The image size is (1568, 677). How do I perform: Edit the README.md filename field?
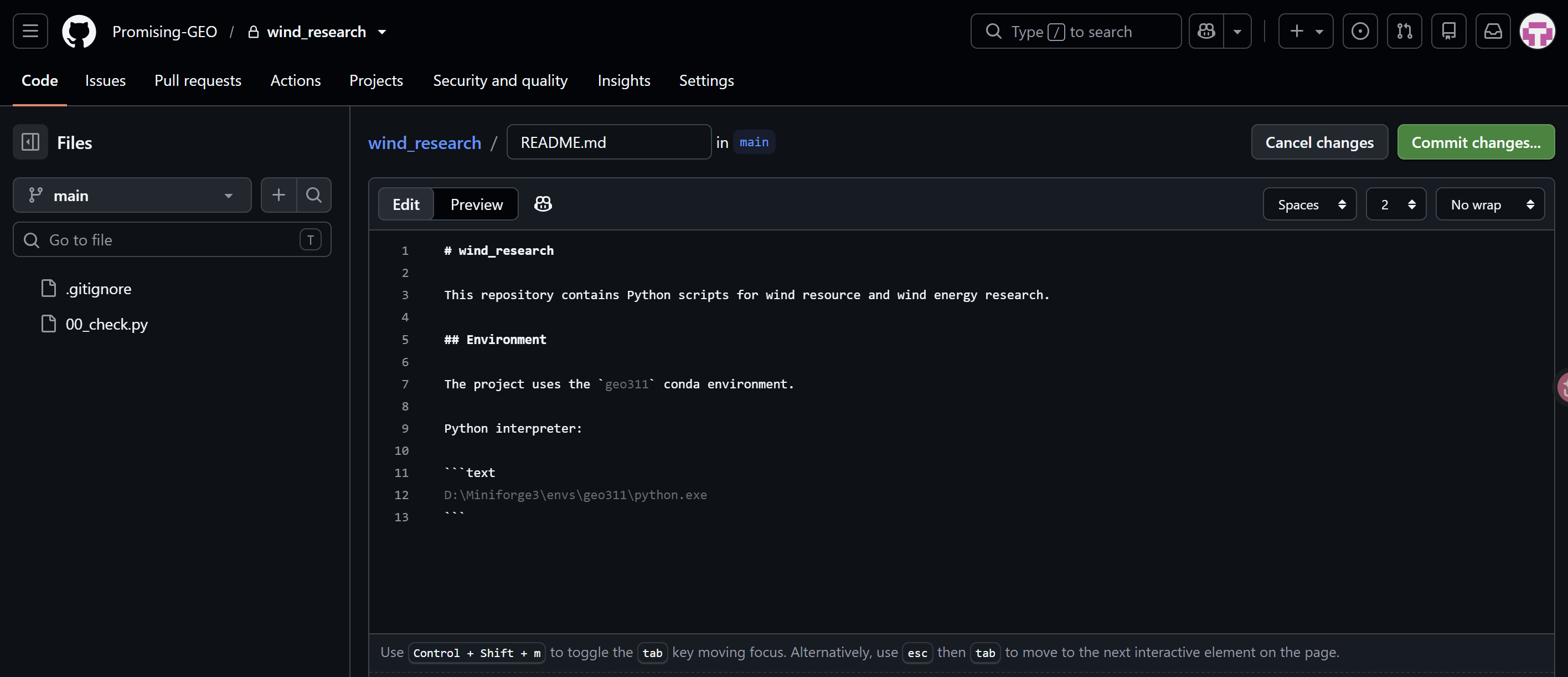(x=608, y=142)
